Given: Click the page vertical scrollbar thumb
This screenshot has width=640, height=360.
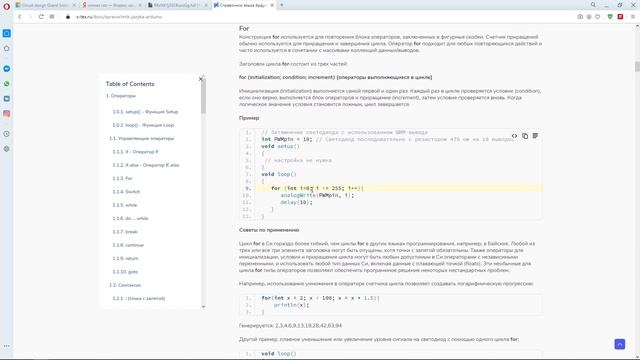Looking at the screenshot, I should pos(637,67).
